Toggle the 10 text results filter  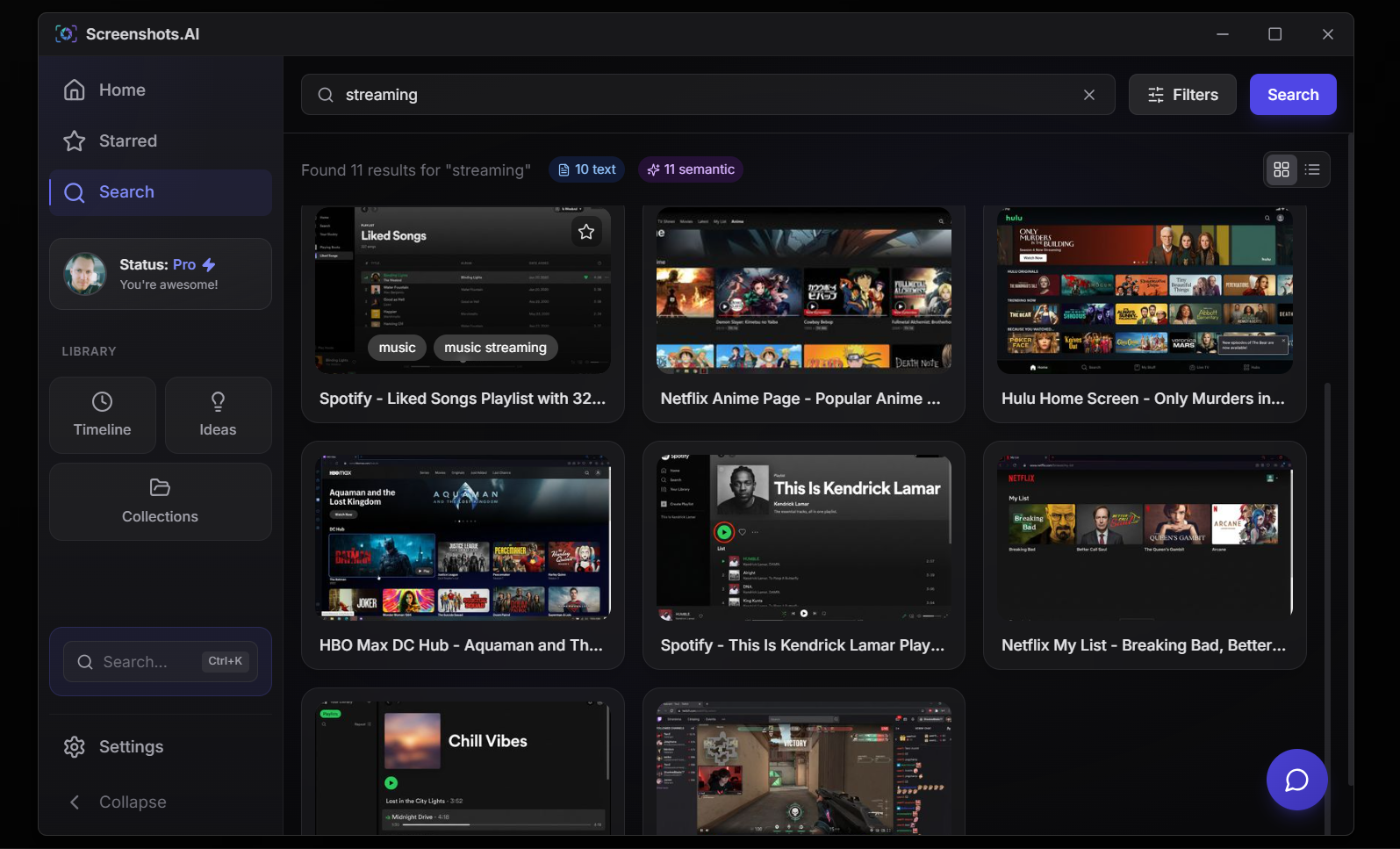coord(586,169)
